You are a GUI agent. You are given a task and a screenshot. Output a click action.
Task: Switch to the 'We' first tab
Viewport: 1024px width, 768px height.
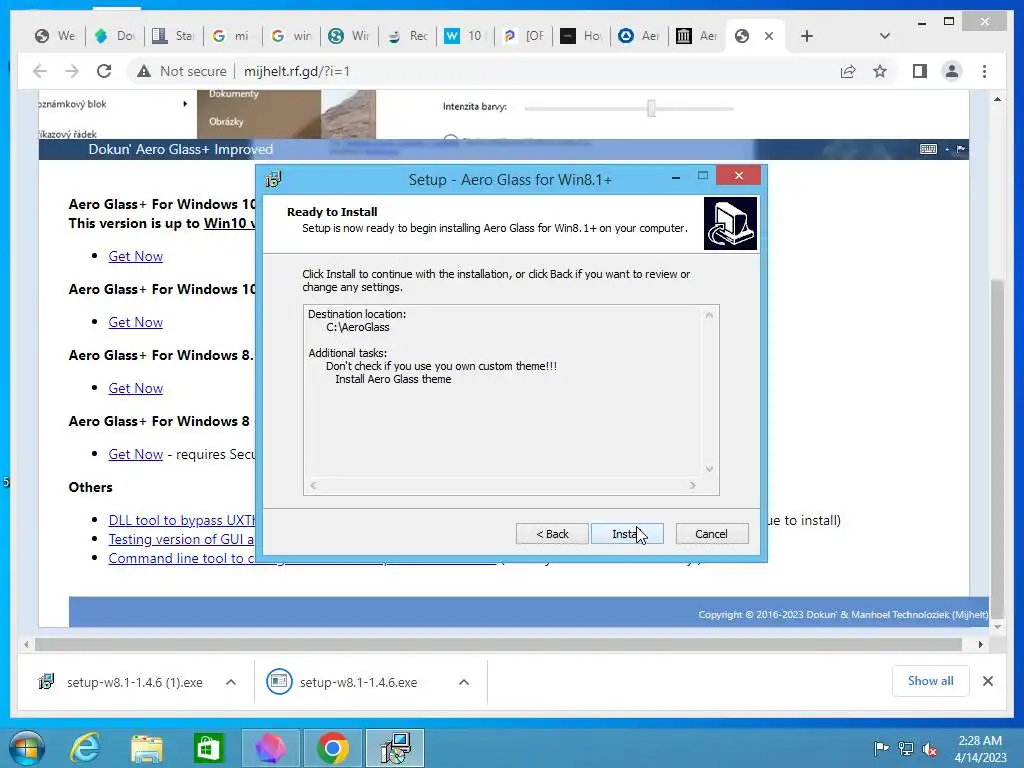tap(56, 36)
